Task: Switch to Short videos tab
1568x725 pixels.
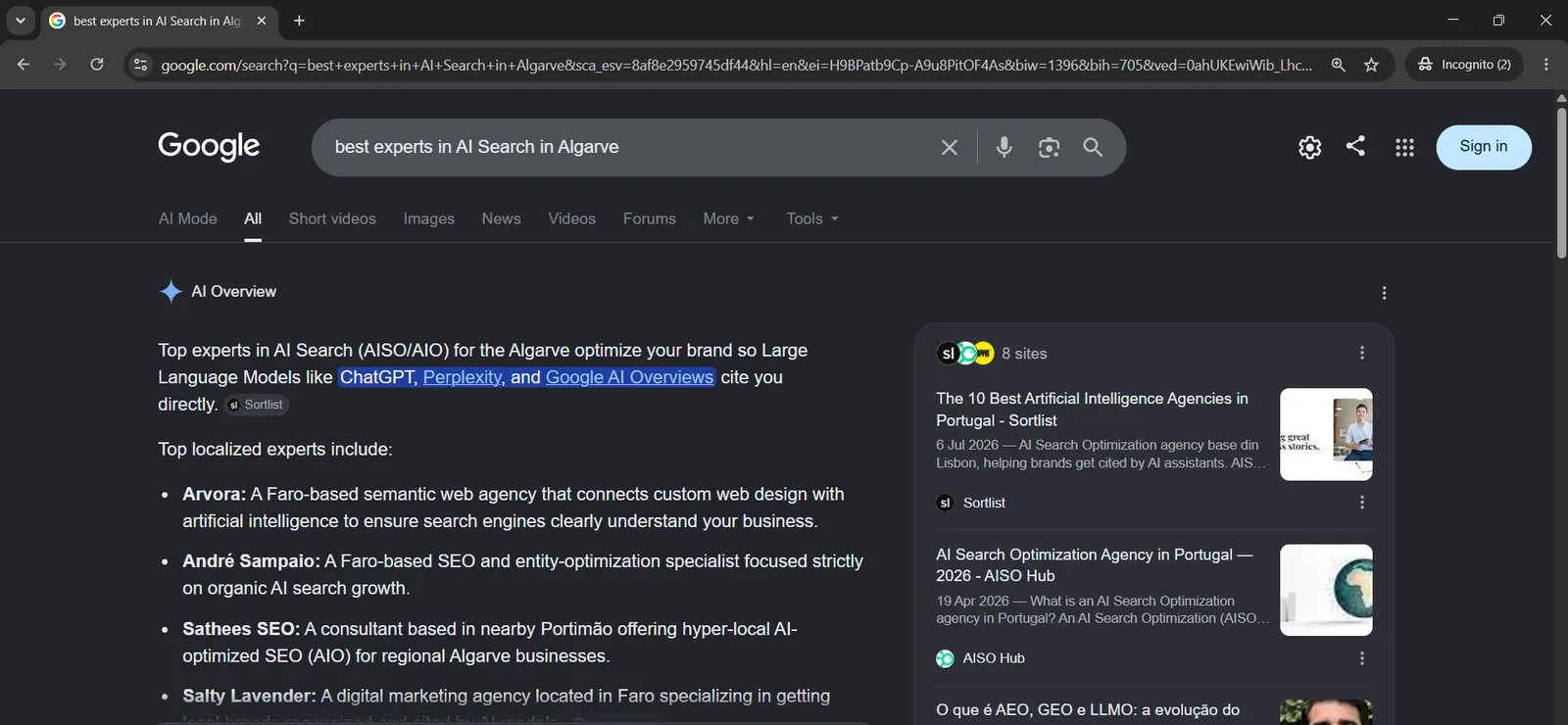Action: 332,218
